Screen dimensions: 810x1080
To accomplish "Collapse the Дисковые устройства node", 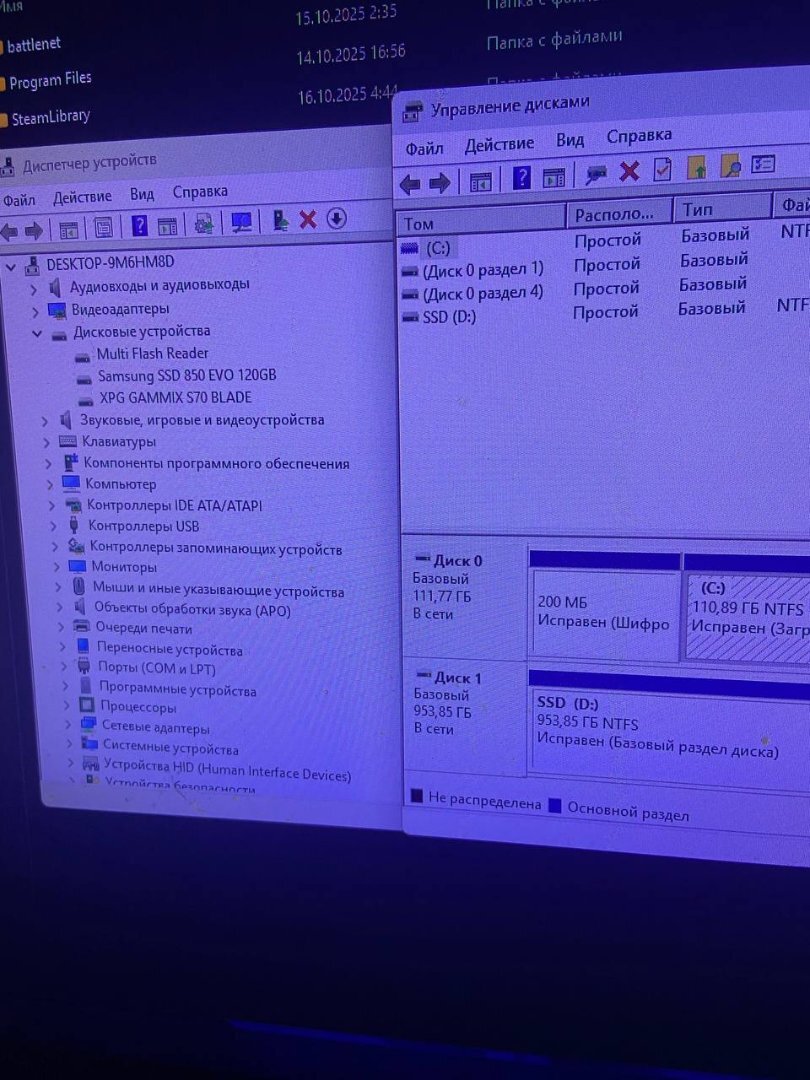I will click(36, 333).
